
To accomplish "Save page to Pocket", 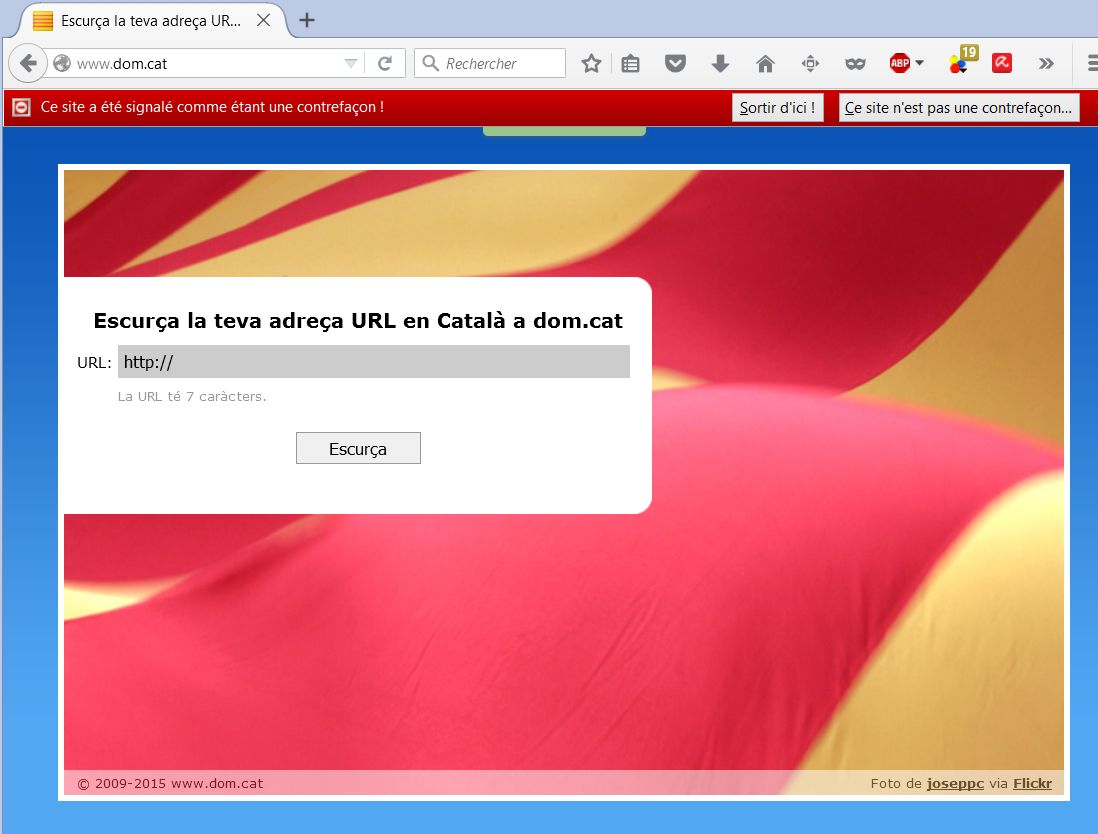I will tap(675, 64).
